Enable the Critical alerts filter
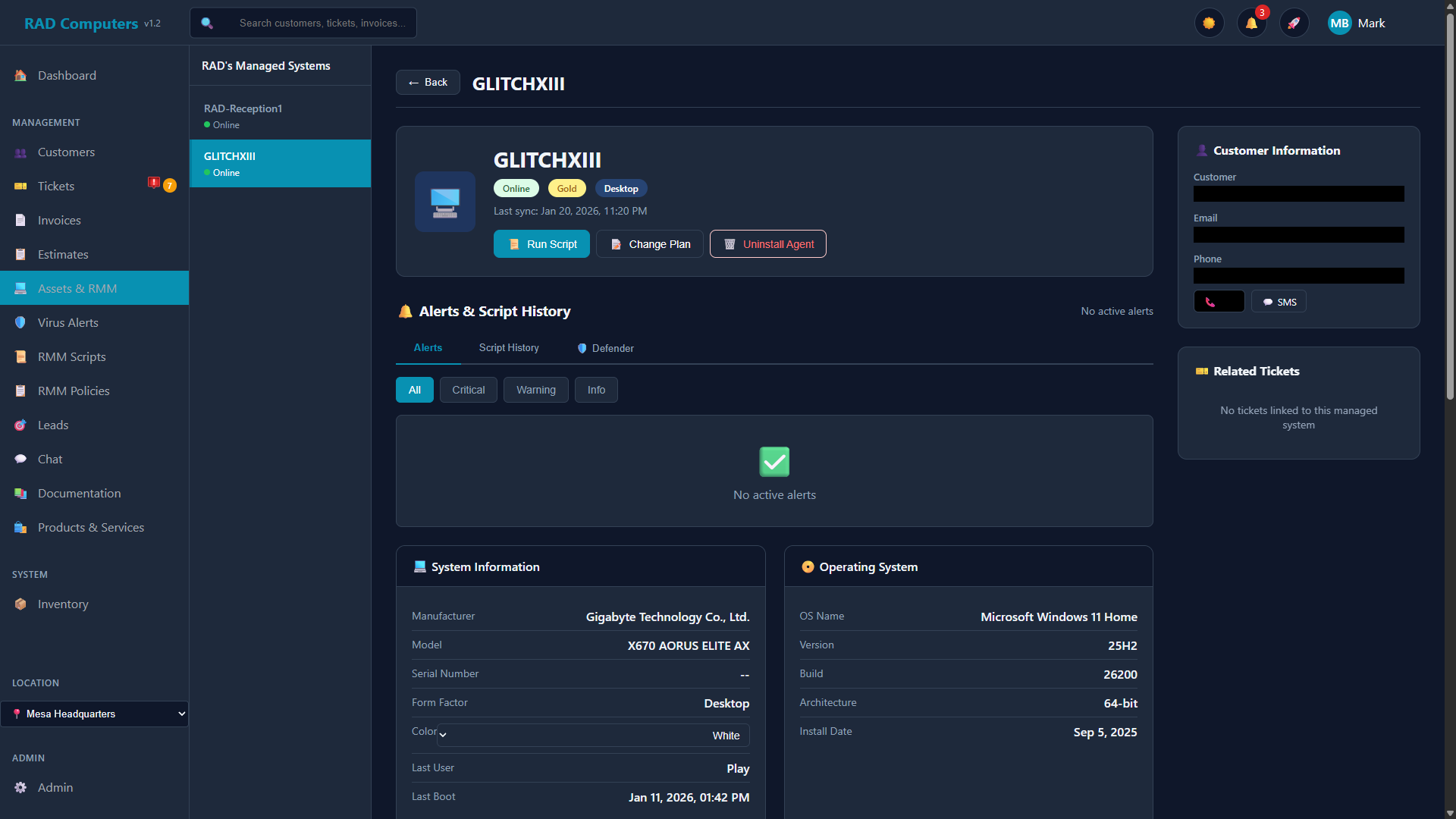 468,389
